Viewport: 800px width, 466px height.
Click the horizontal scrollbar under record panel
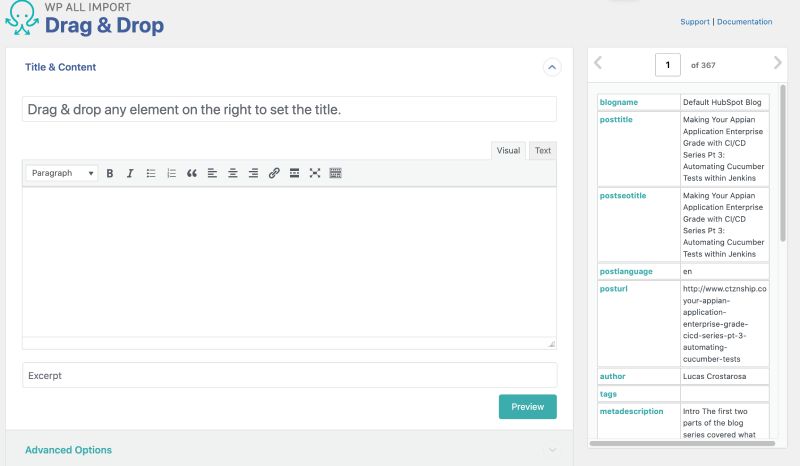(682, 444)
